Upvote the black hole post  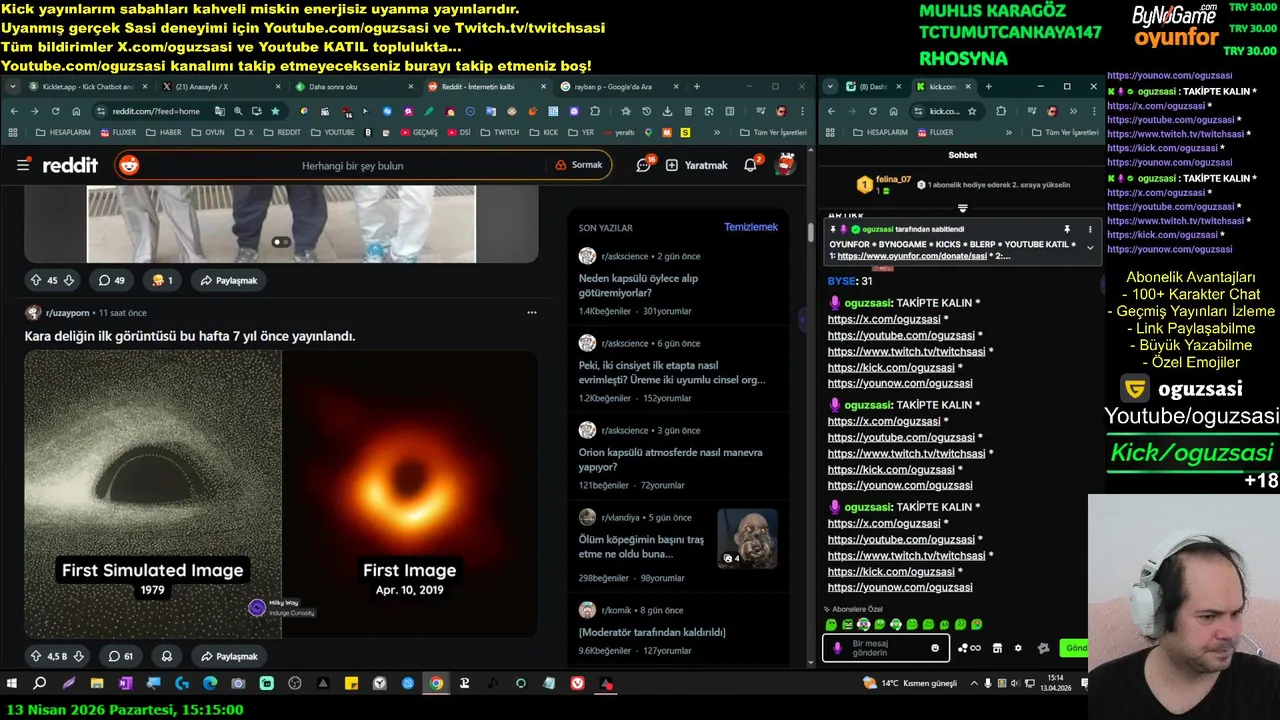pyautogui.click(x=36, y=656)
